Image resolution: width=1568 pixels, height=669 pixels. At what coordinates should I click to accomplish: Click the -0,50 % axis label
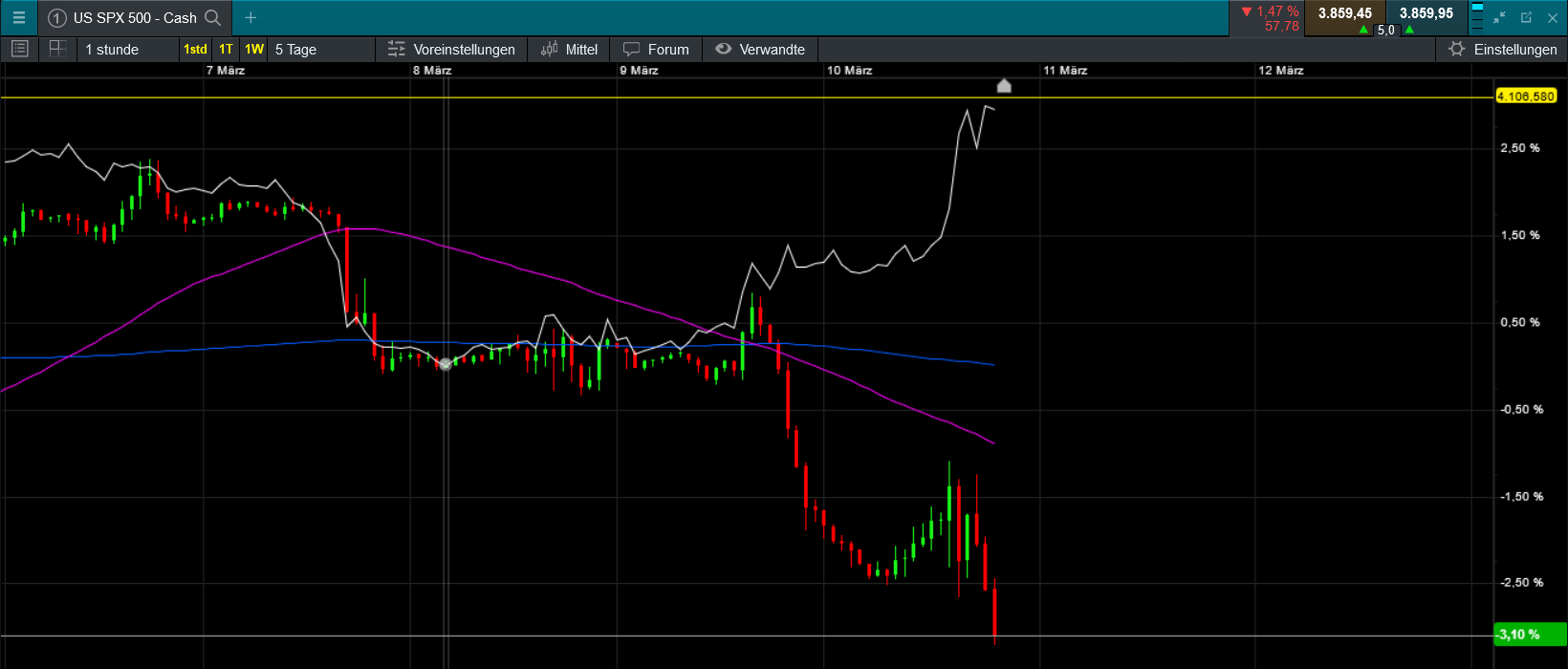pos(1522,409)
